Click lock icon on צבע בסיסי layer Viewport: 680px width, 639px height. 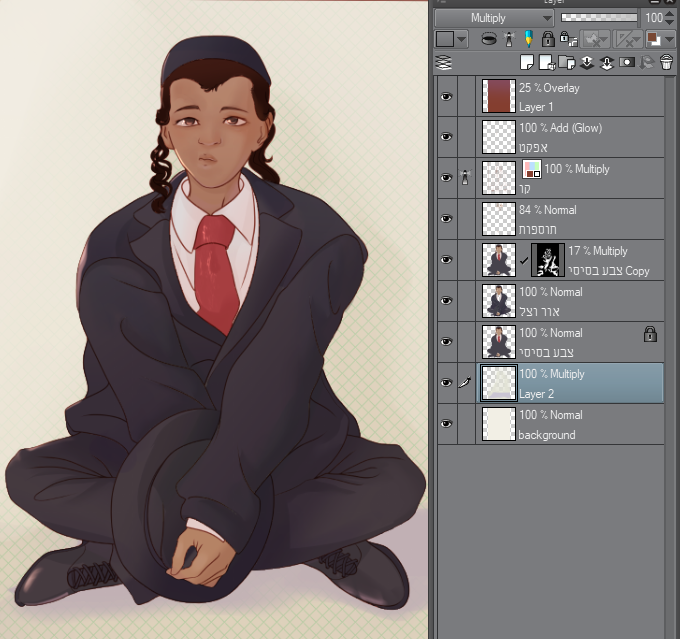coord(650,334)
